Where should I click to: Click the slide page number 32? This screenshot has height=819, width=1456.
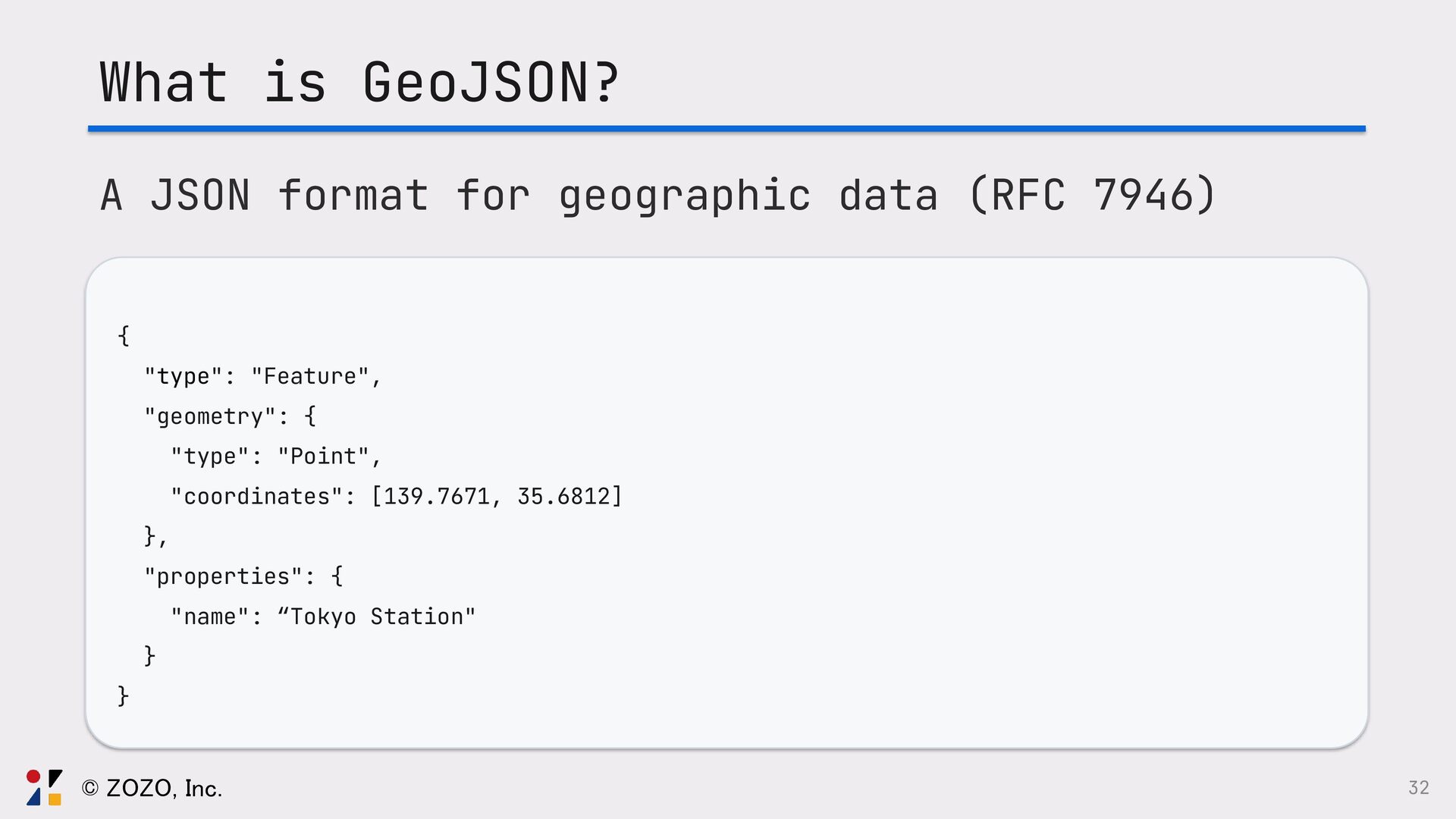click(x=1418, y=788)
